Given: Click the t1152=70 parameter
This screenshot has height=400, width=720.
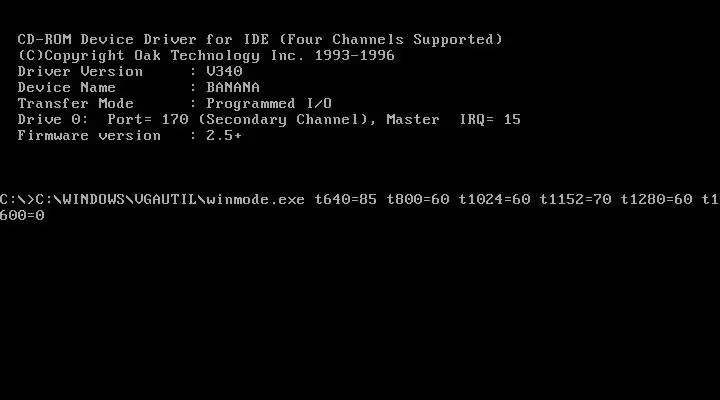Looking at the screenshot, I should coord(575,199).
